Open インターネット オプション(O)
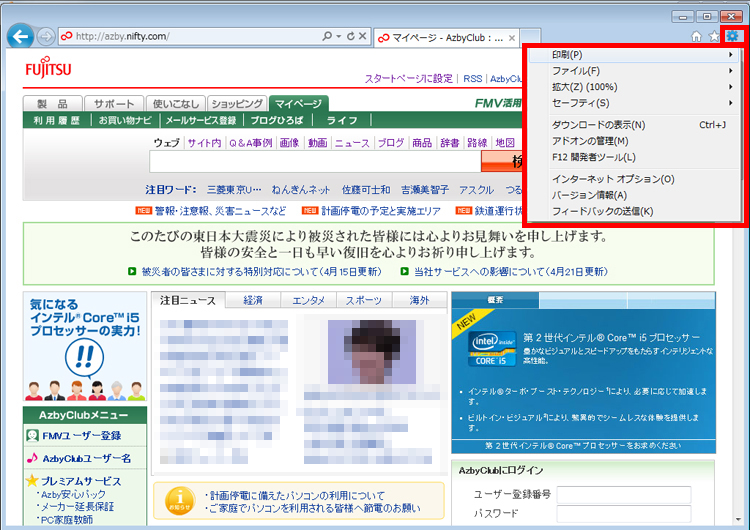 point(635,179)
